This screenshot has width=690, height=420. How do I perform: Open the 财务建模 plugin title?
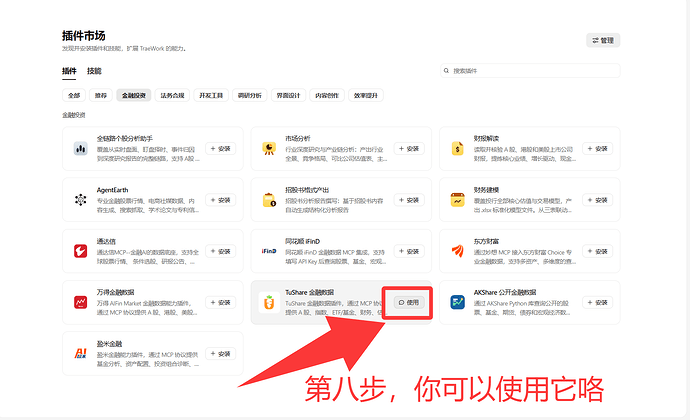click(486, 190)
